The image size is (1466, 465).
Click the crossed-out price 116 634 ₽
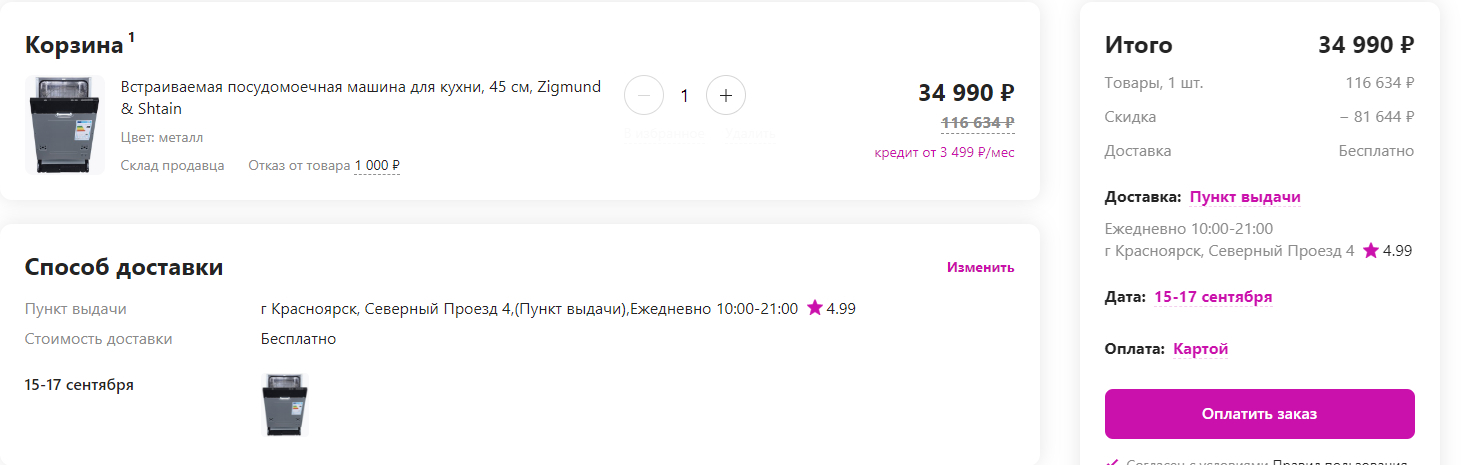click(977, 123)
